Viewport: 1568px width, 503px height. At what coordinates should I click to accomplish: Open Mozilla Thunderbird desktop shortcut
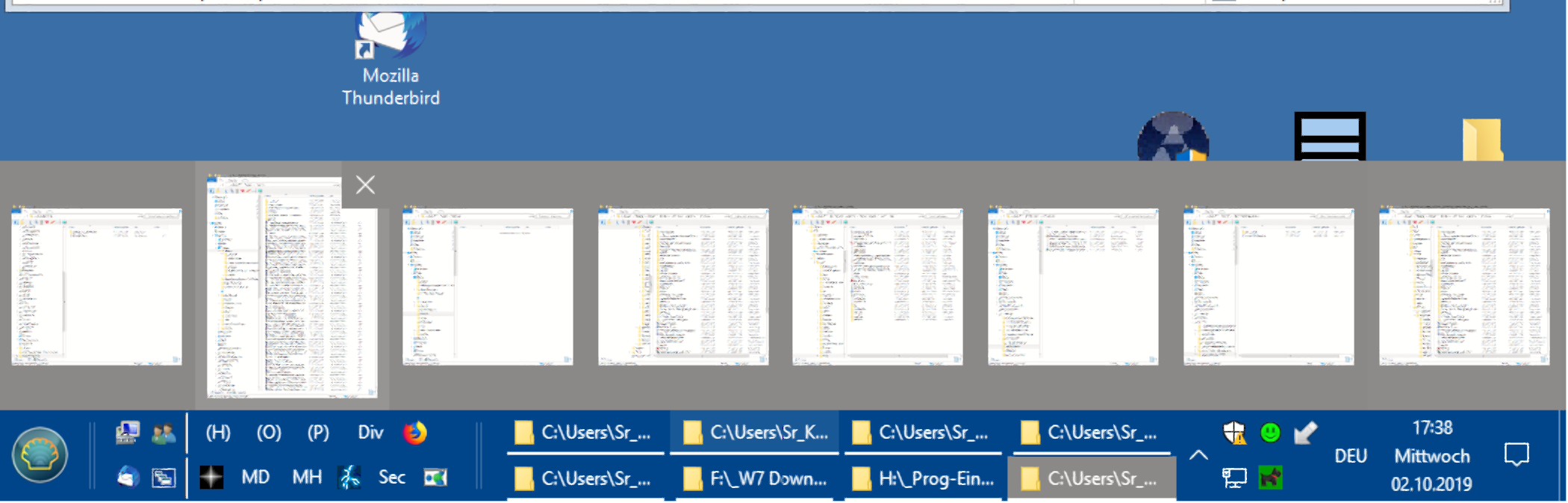(x=391, y=60)
